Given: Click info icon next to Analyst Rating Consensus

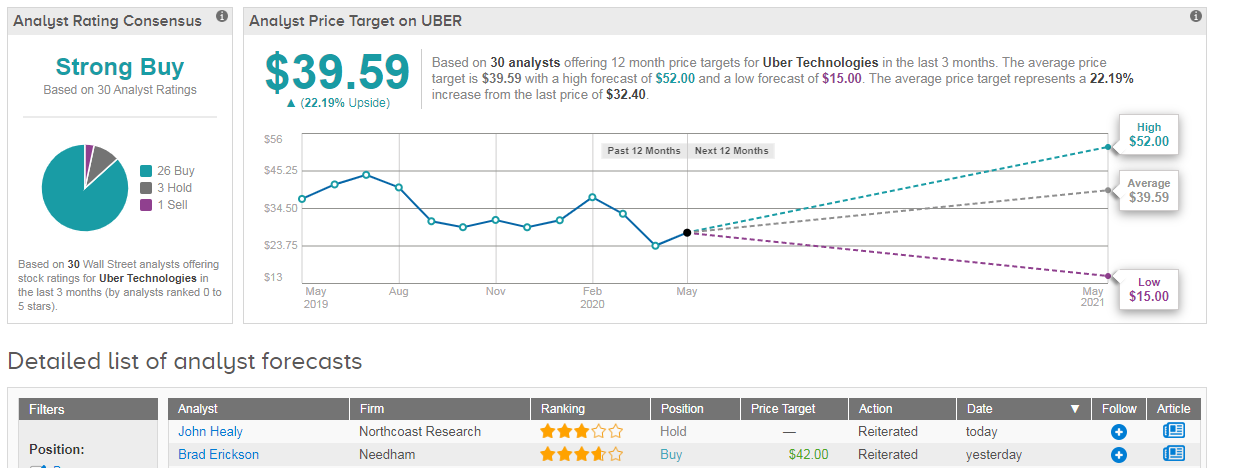Looking at the screenshot, I should coord(222,17).
